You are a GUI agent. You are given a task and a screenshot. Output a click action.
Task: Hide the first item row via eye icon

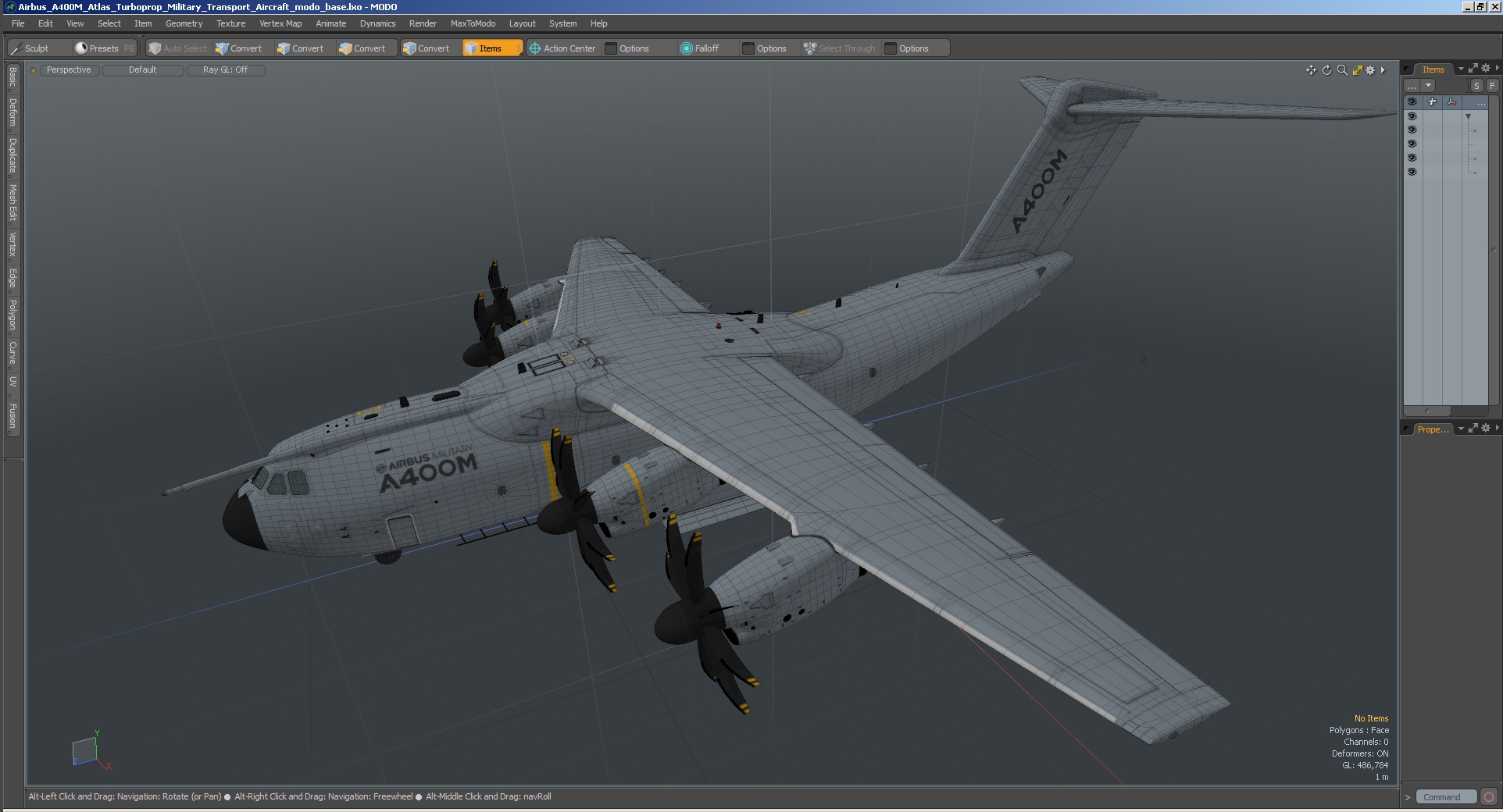[1412, 116]
